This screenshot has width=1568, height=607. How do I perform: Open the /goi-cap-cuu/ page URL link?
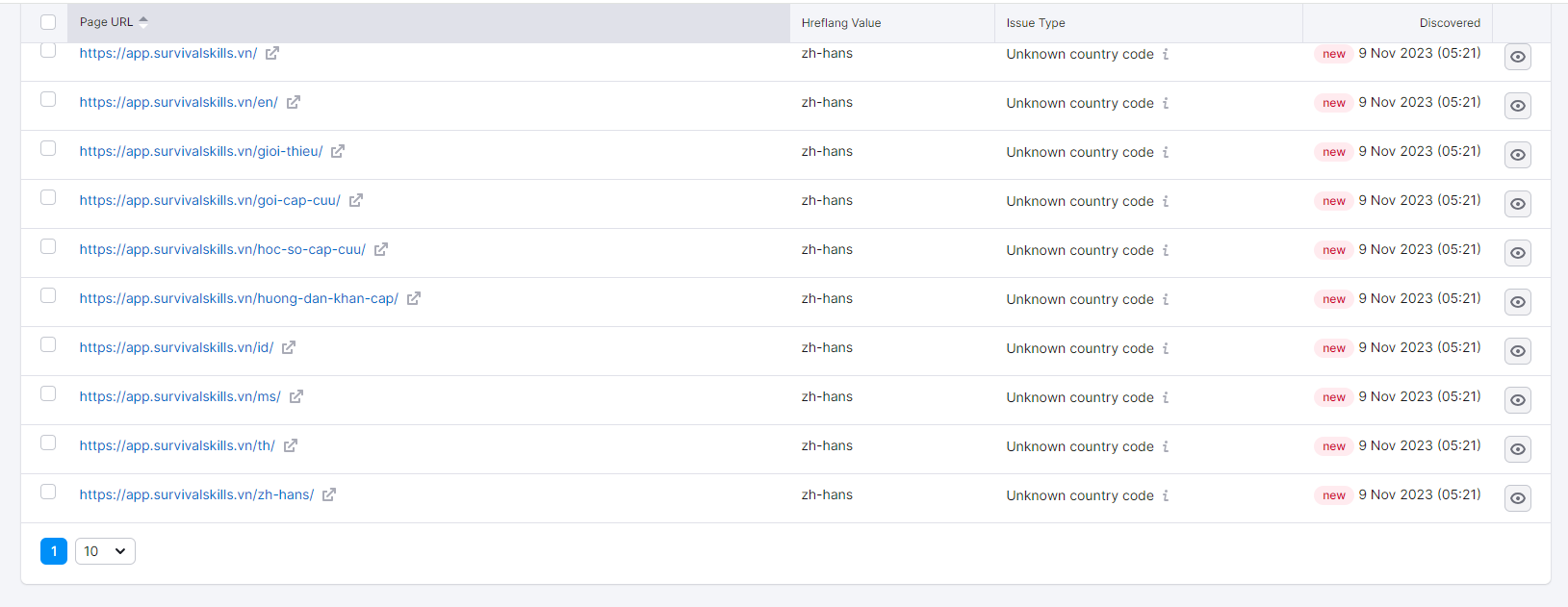pos(210,200)
